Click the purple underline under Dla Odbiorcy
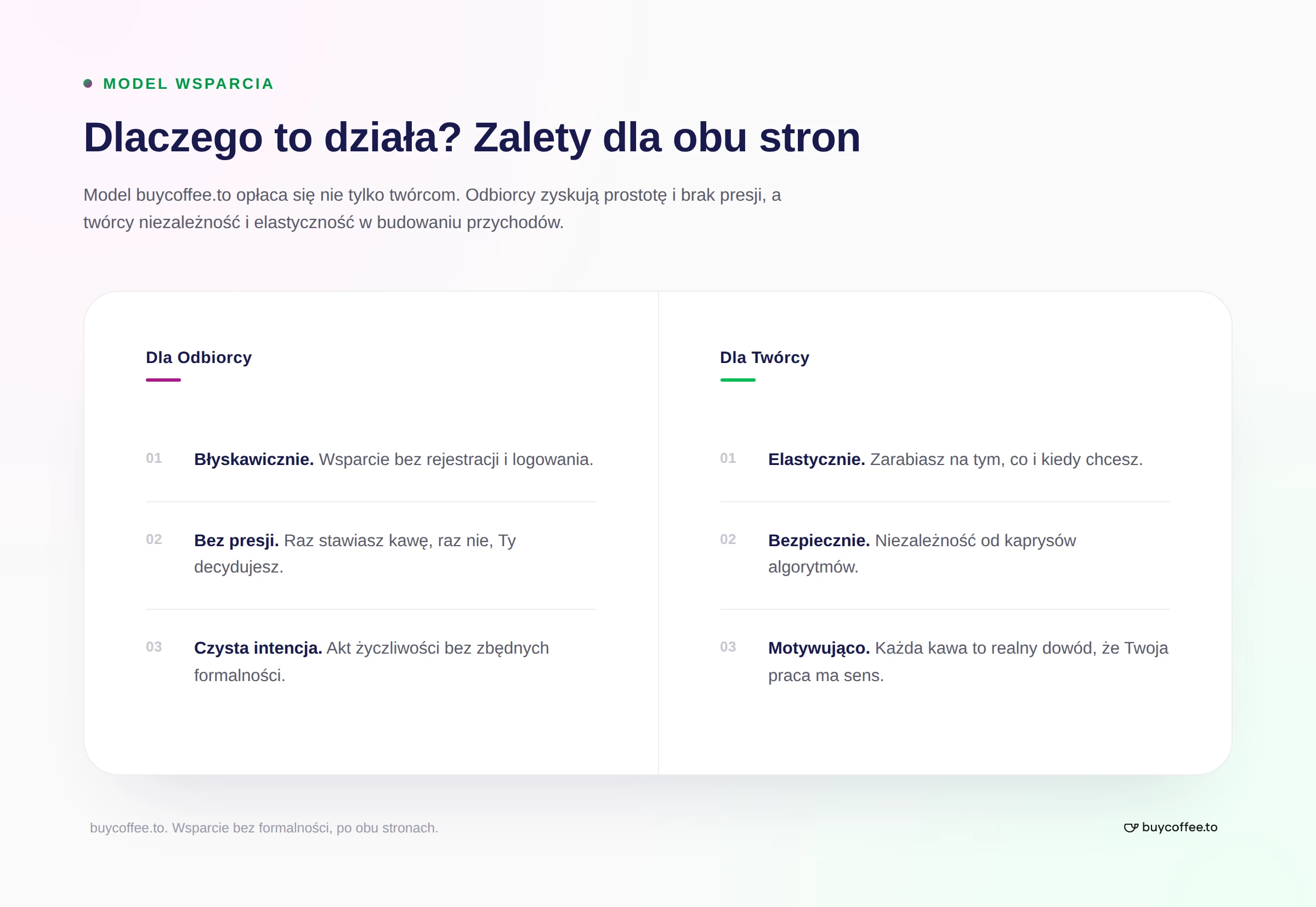This screenshot has width=1316, height=907. pyautogui.click(x=163, y=379)
